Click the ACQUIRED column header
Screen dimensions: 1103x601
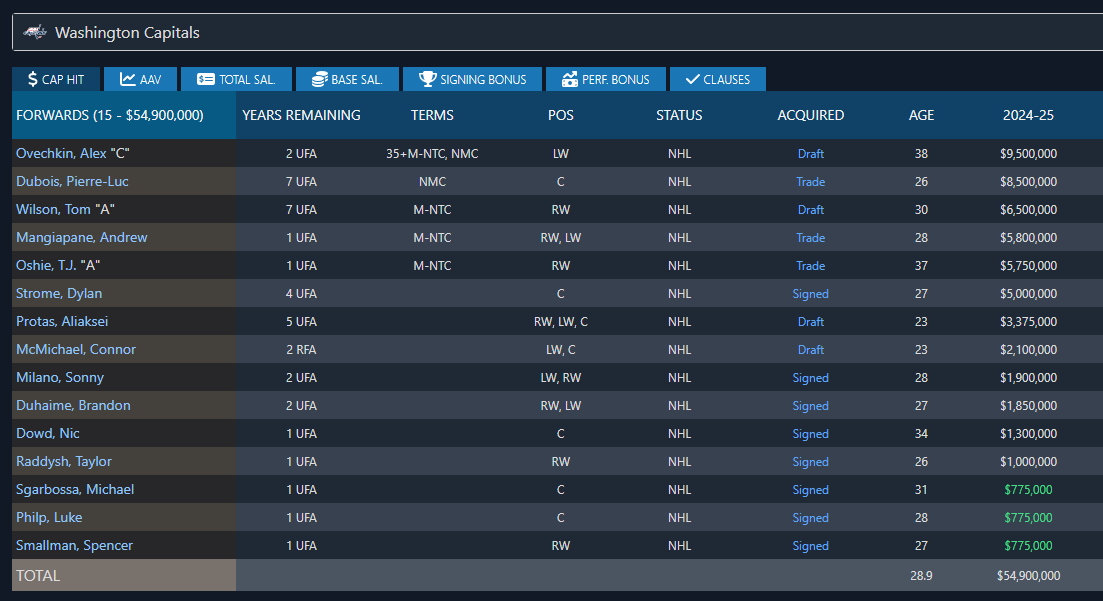tap(810, 115)
